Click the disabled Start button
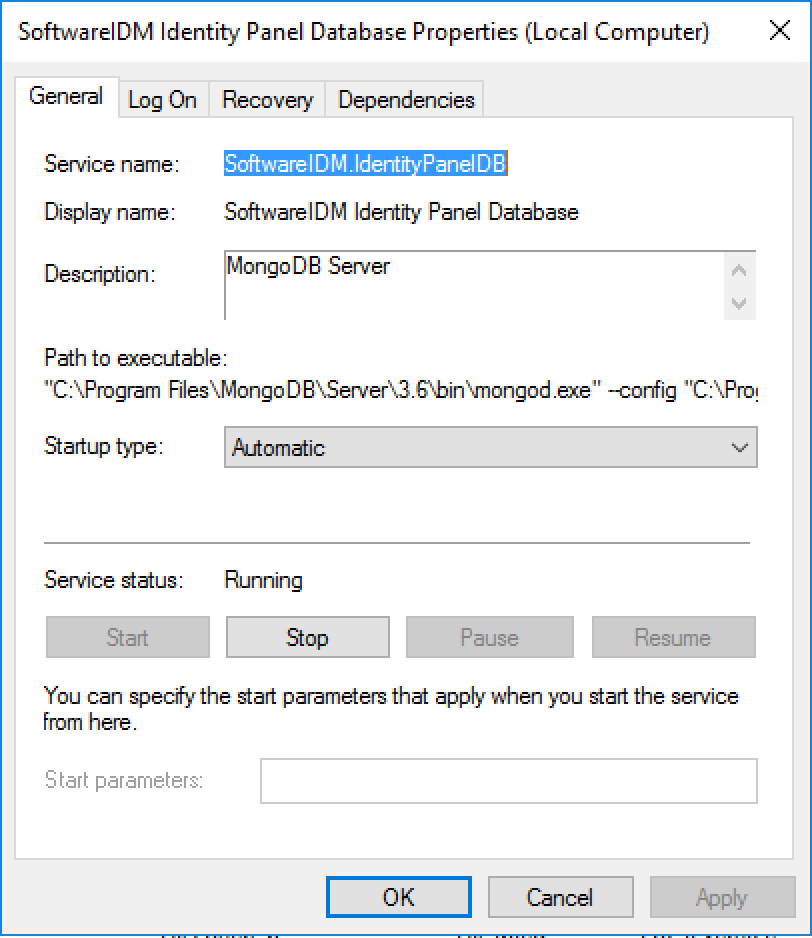Screen dimensions: 812x938 pyautogui.click(x=127, y=638)
